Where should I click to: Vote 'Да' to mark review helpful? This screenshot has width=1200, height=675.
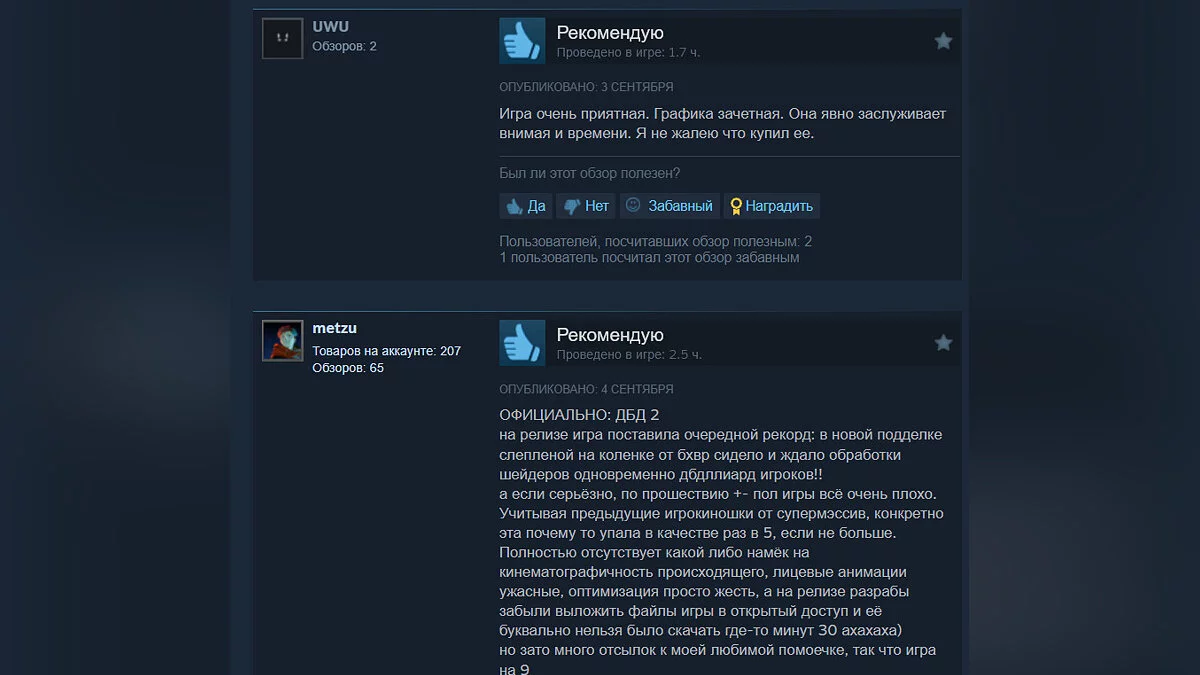(525, 206)
